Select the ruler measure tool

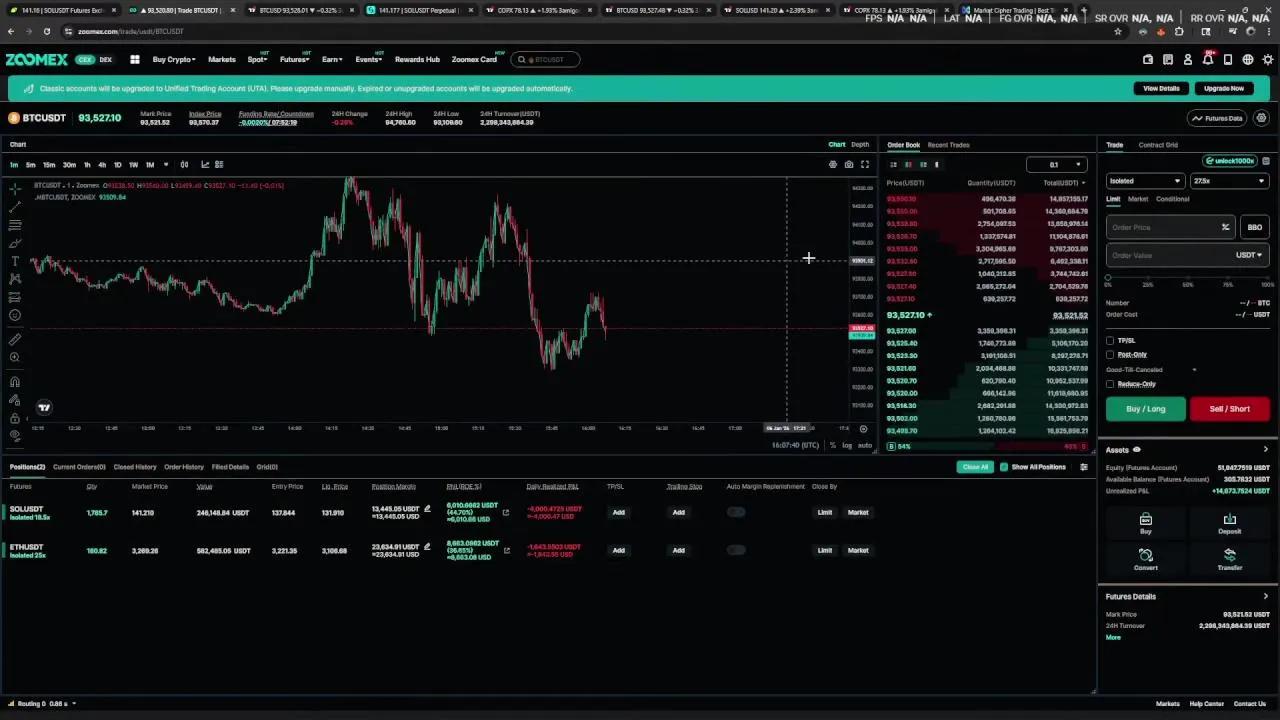point(15,340)
